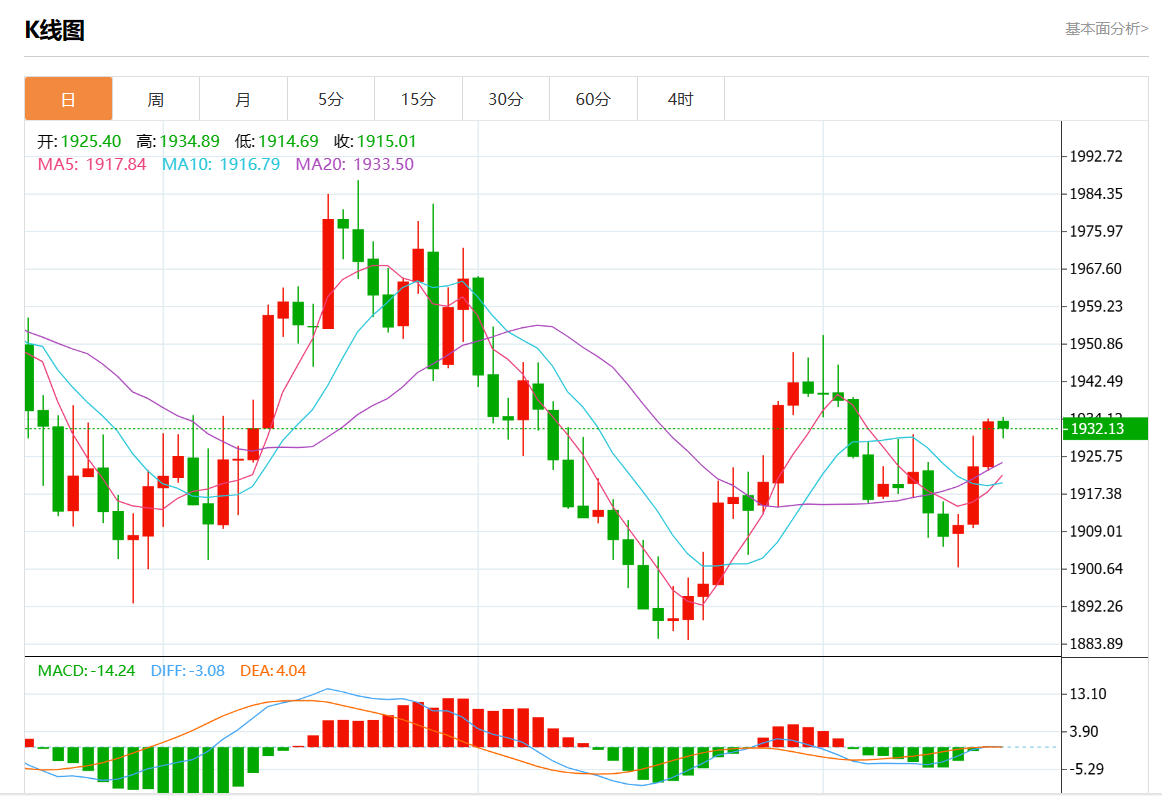
Task: Open the 60分 interval tab
Action: (593, 99)
